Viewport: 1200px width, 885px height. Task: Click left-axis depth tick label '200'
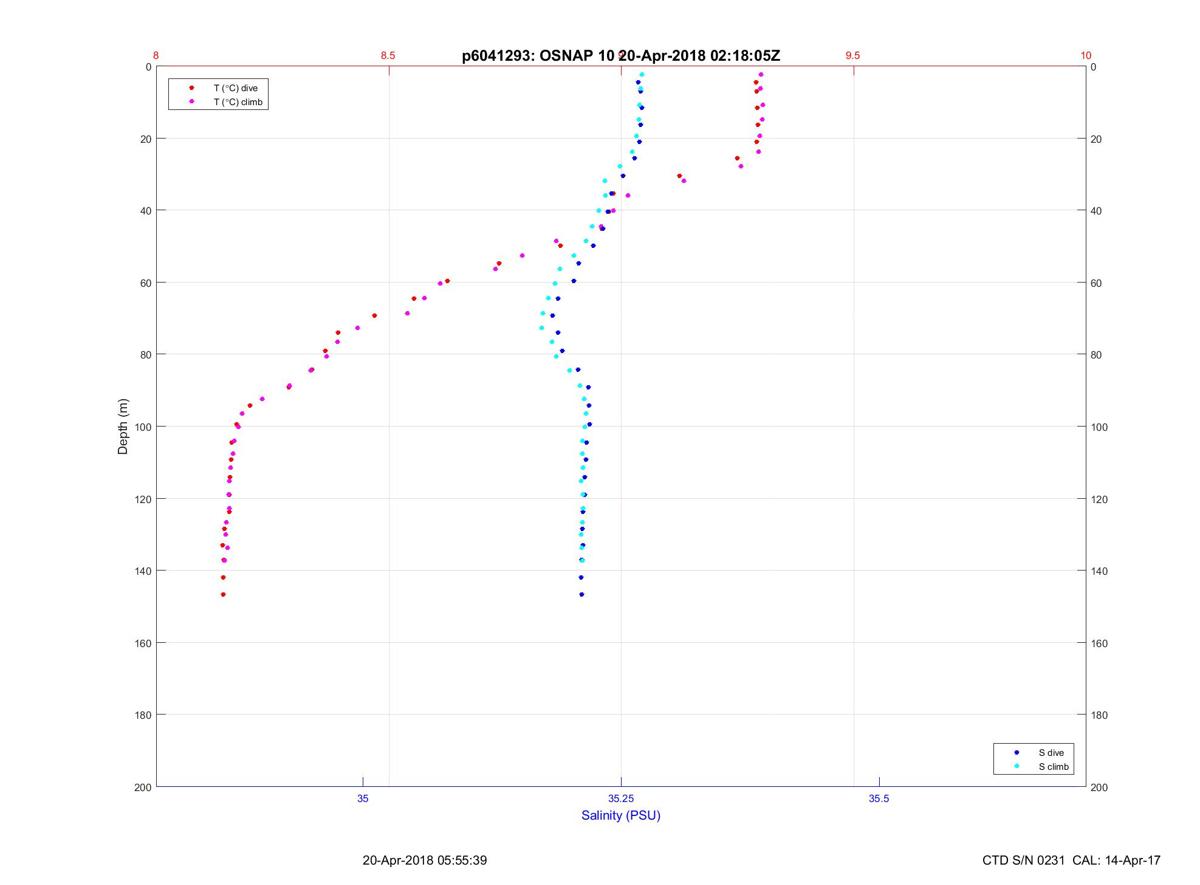coord(141,787)
